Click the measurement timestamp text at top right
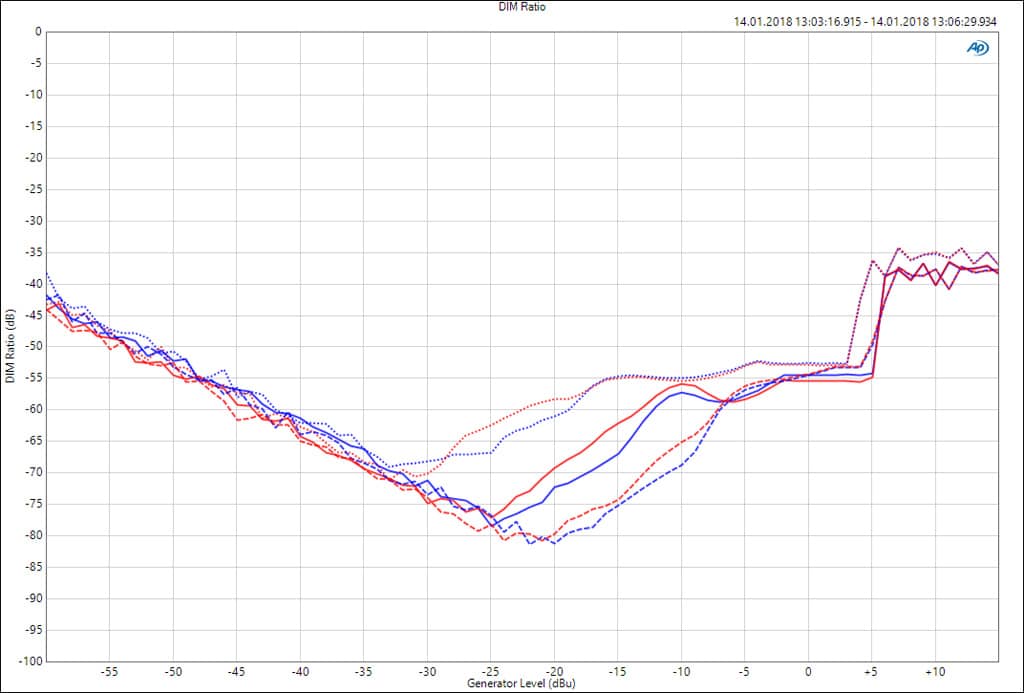 pyautogui.click(x=865, y=21)
